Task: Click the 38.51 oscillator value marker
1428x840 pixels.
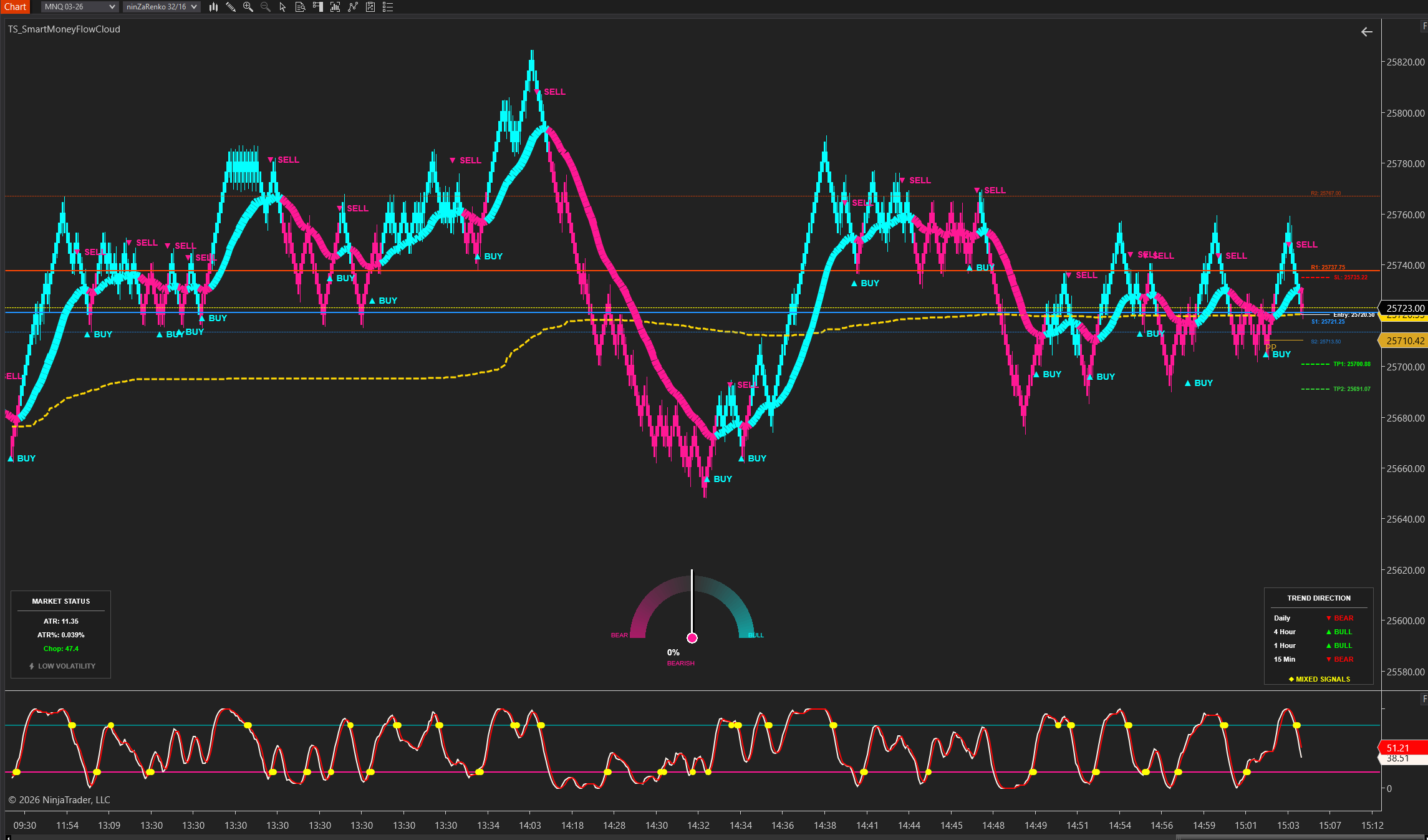Action: (x=1403, y=759)
